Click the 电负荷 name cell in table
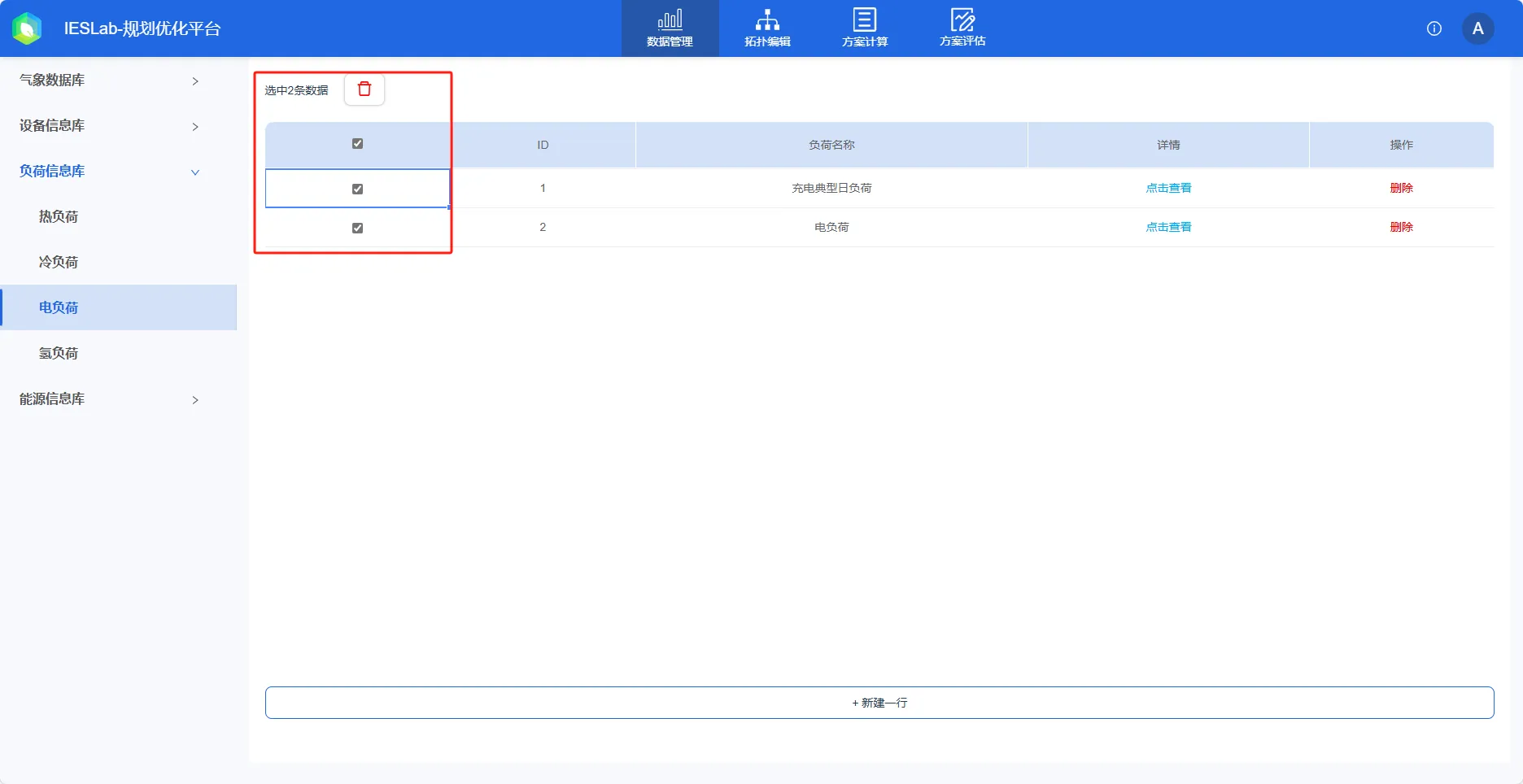Image resolution: width=1523 pixels, height=784 pixels. click(x=831, y=227)
